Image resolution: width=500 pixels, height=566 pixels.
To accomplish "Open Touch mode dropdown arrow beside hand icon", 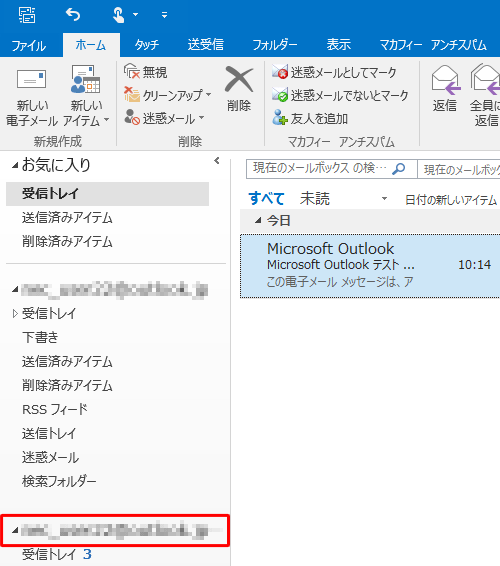I will (x=135, y=15).
